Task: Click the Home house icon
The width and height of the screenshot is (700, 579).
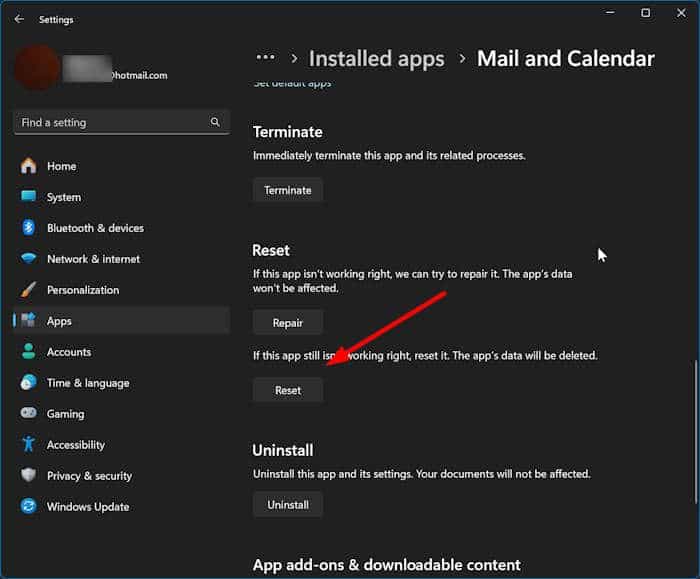Action: click(29, 166)
